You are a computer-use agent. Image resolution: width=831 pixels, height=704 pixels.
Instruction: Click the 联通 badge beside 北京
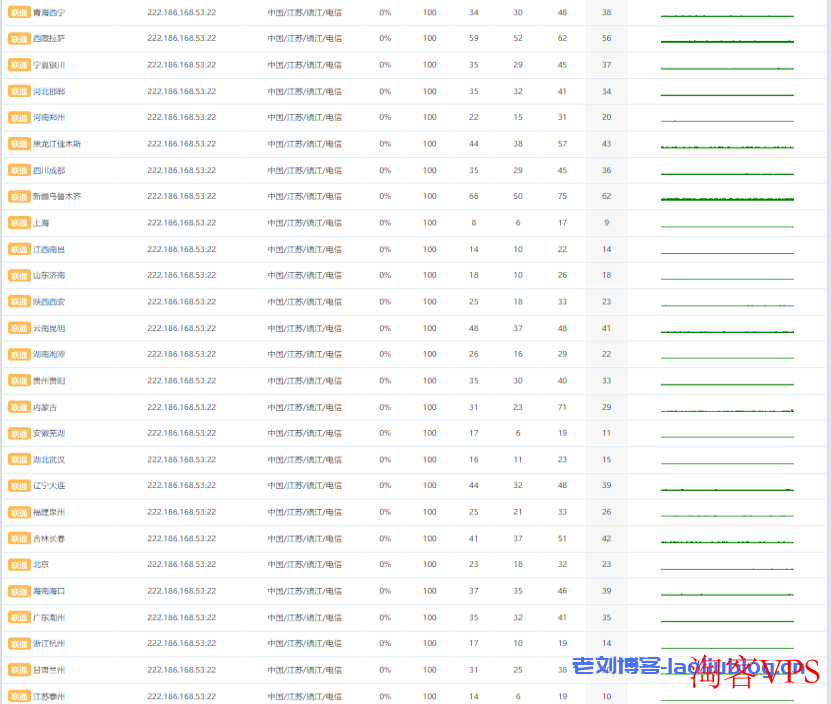click(19, 565)
